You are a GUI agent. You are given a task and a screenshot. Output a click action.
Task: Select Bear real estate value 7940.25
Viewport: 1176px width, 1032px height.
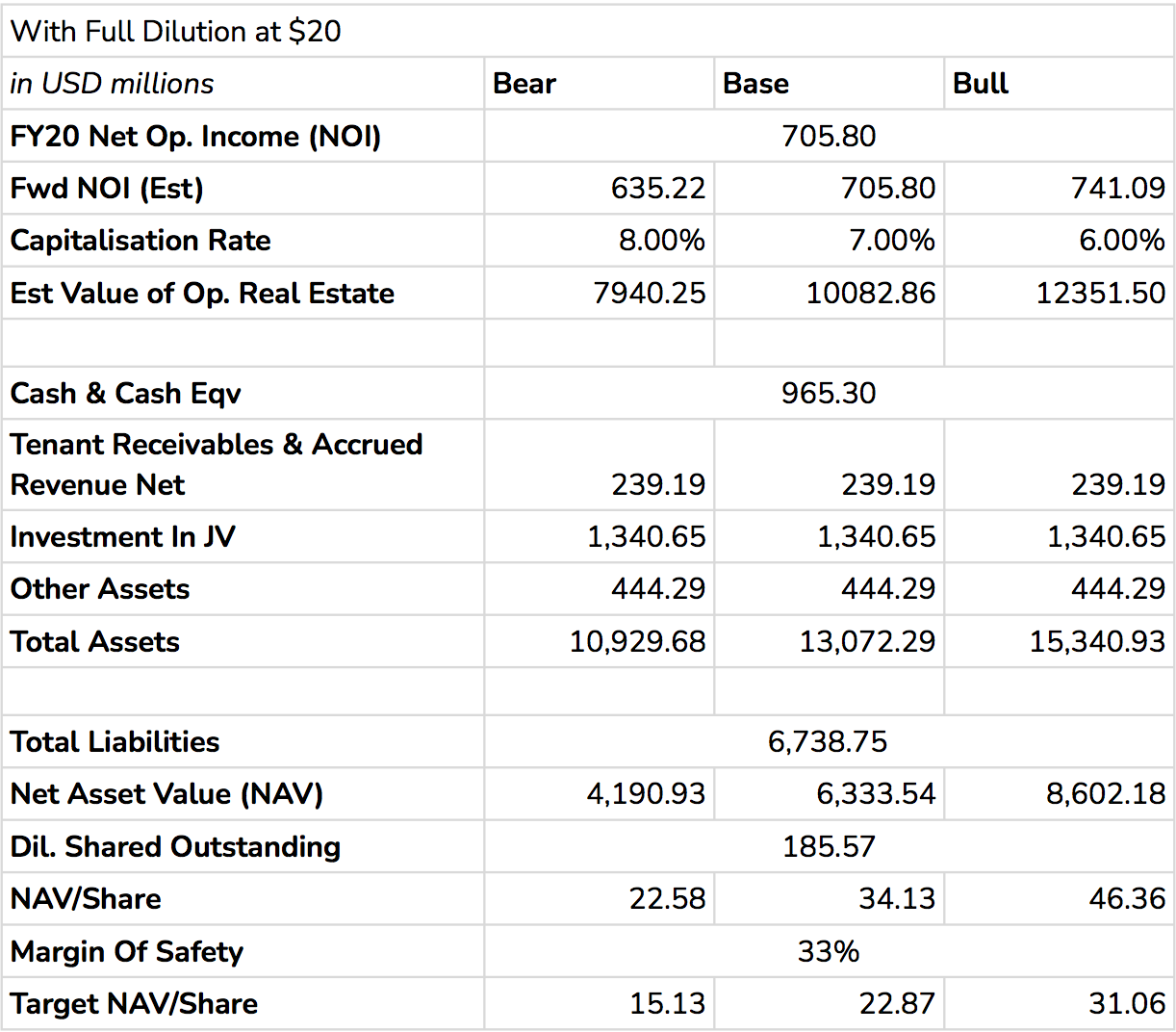pyautogui.click(x=599, y=293)
